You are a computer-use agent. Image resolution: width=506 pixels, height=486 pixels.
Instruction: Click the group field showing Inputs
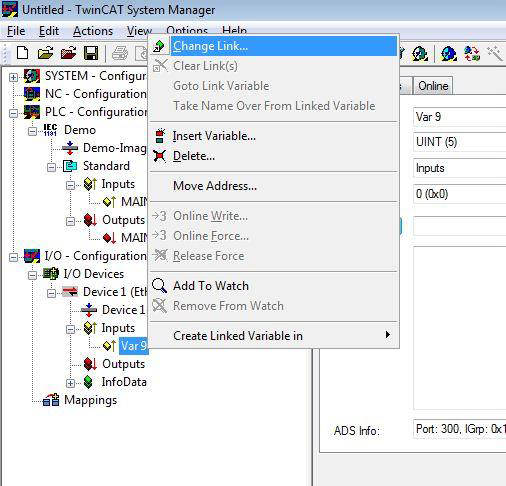click(x=460, y=168)
